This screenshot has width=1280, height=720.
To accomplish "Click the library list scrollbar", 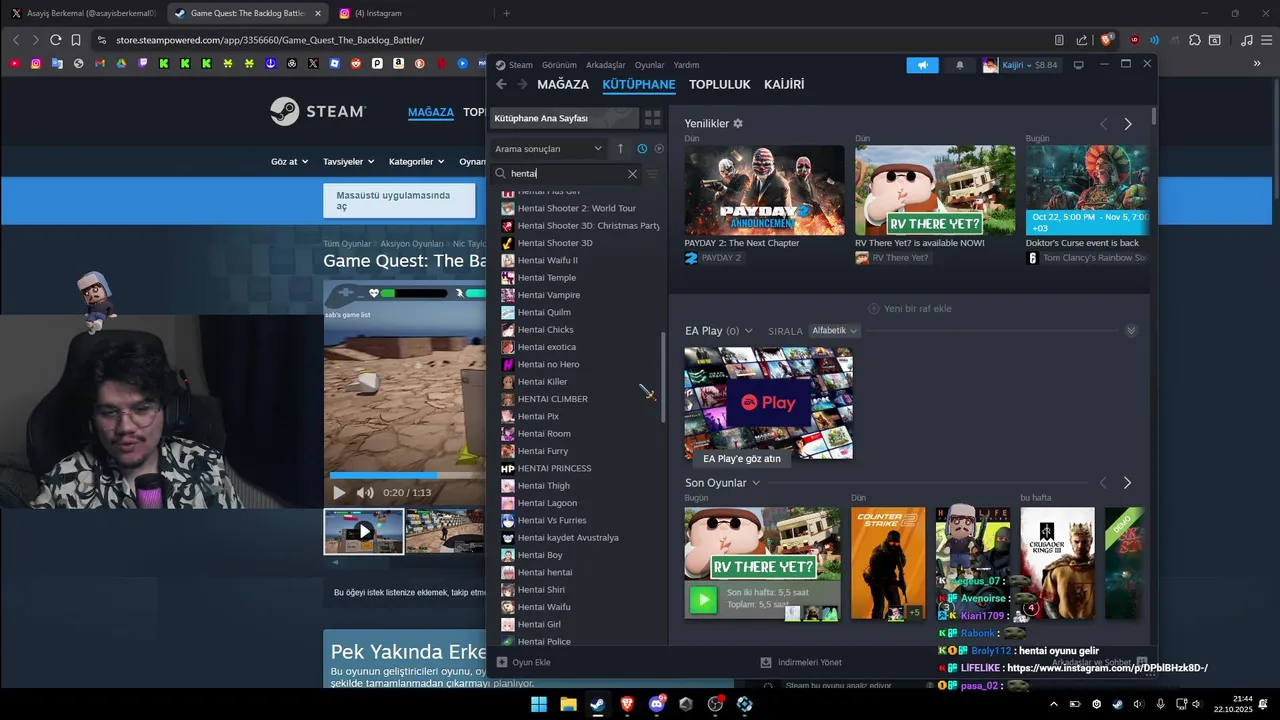I will (662, 378).
